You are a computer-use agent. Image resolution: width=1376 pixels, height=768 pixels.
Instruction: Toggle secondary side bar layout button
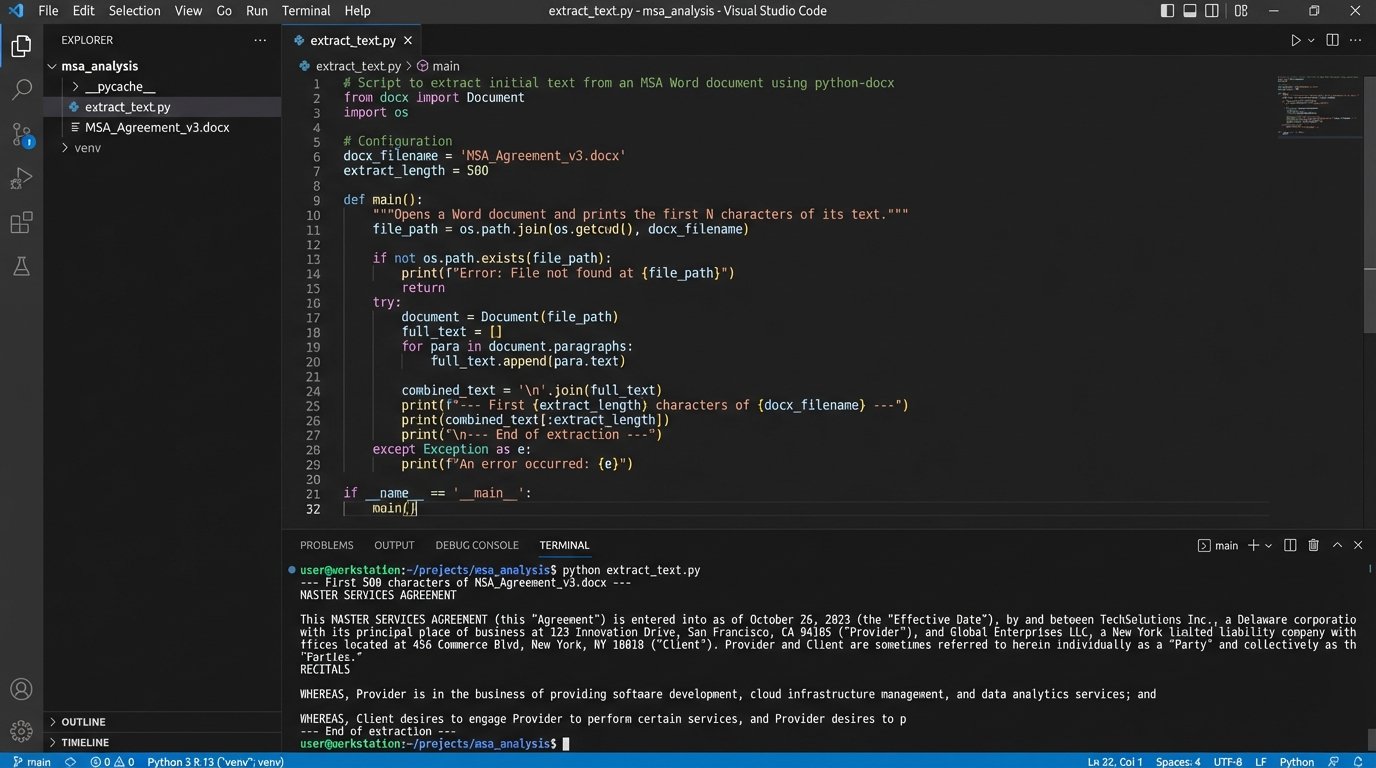(1212, 11)
